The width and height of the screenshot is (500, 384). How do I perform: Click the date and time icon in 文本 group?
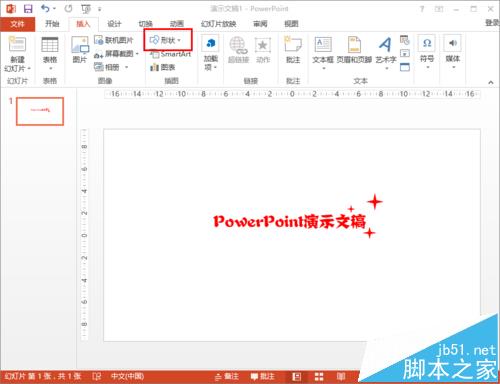(405, 40)
